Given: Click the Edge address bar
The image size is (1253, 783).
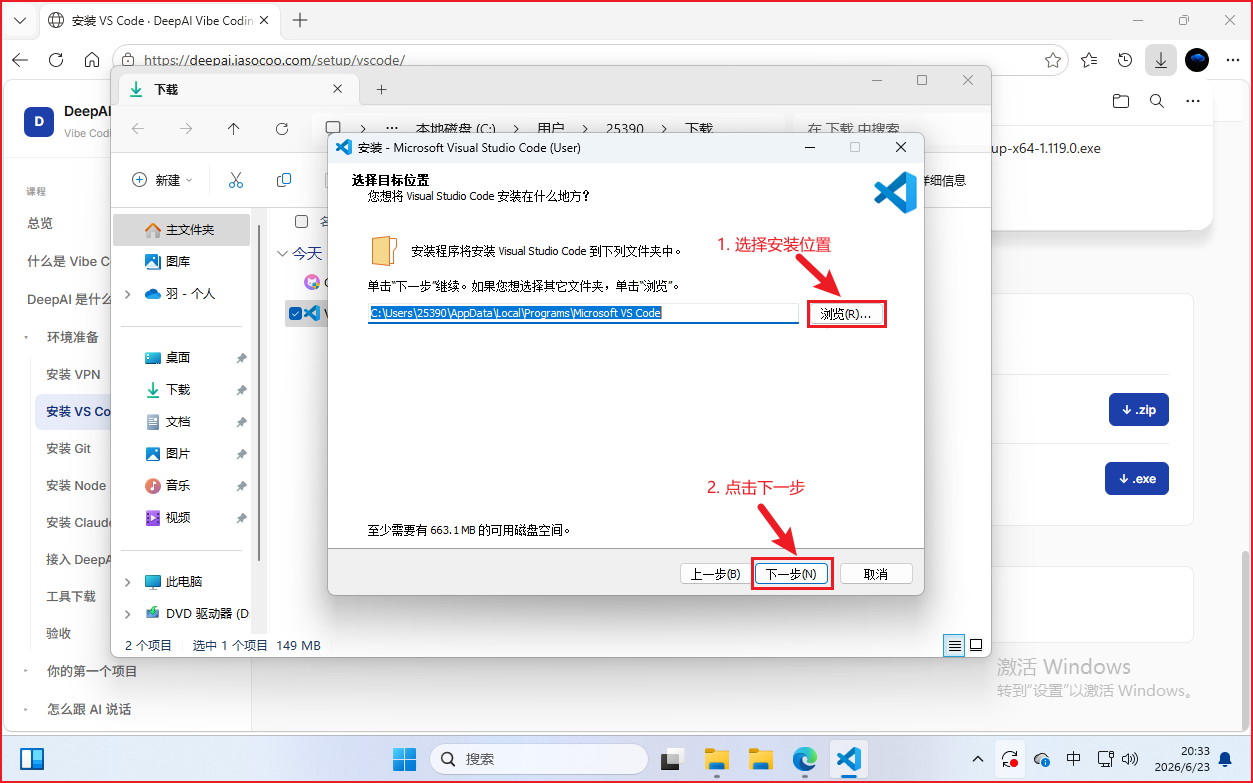Looking at the screenshot, I should pos(590,60).
